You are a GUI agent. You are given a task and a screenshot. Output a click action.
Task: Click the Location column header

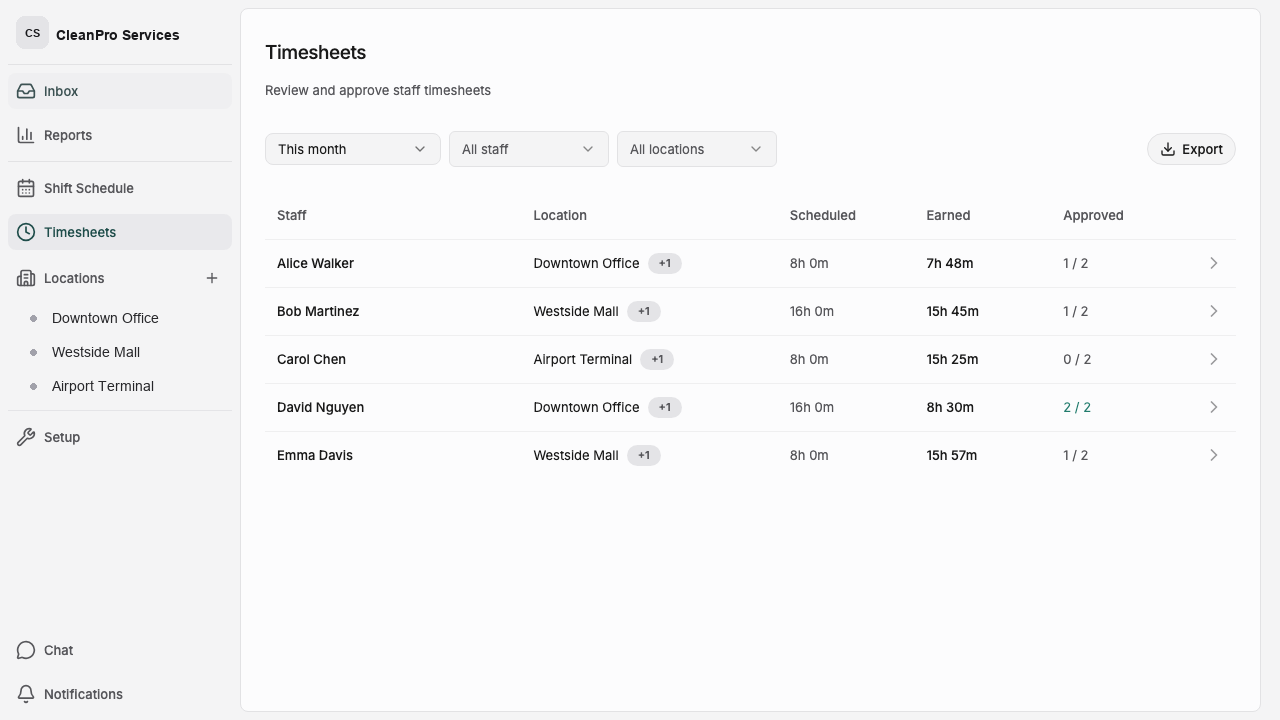tap(560, 215)
